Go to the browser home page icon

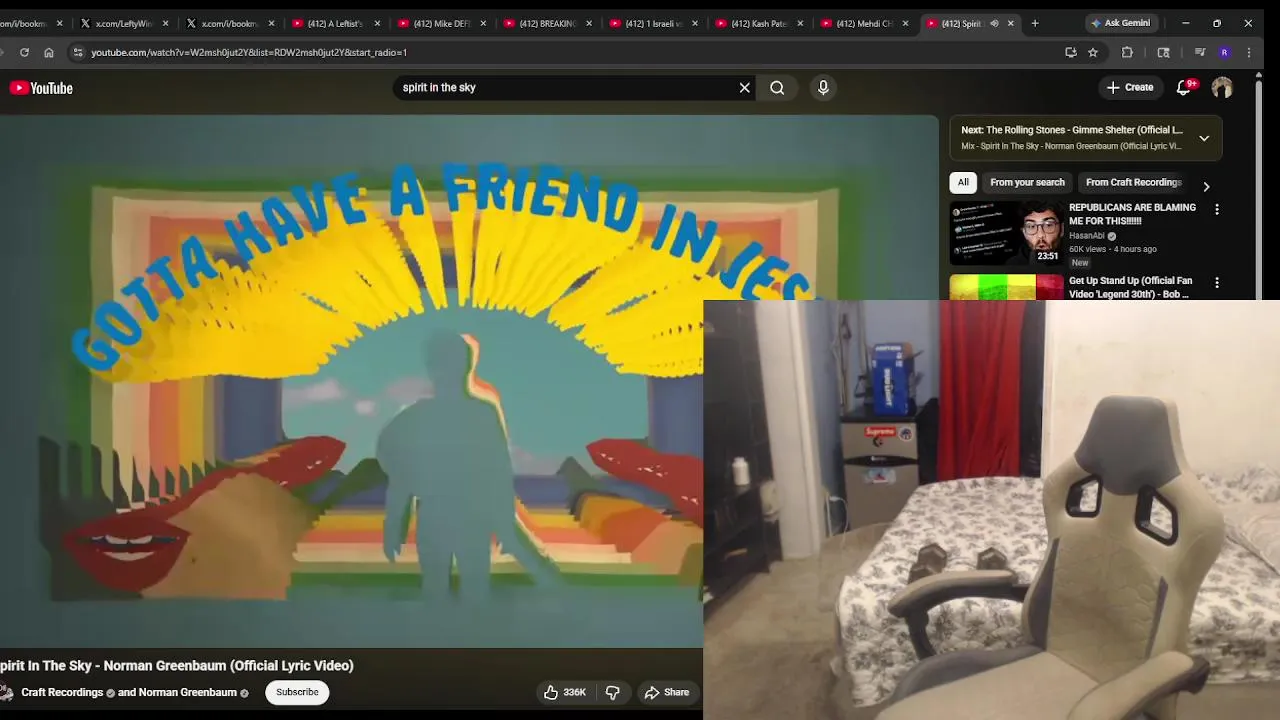tap(49, 52)
